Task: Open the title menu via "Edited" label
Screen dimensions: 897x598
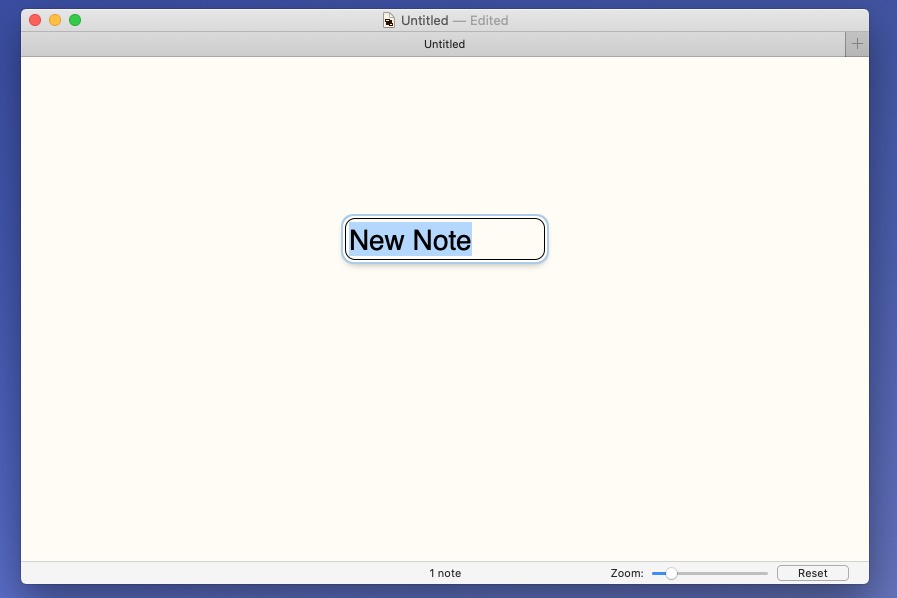Action: 489,20
